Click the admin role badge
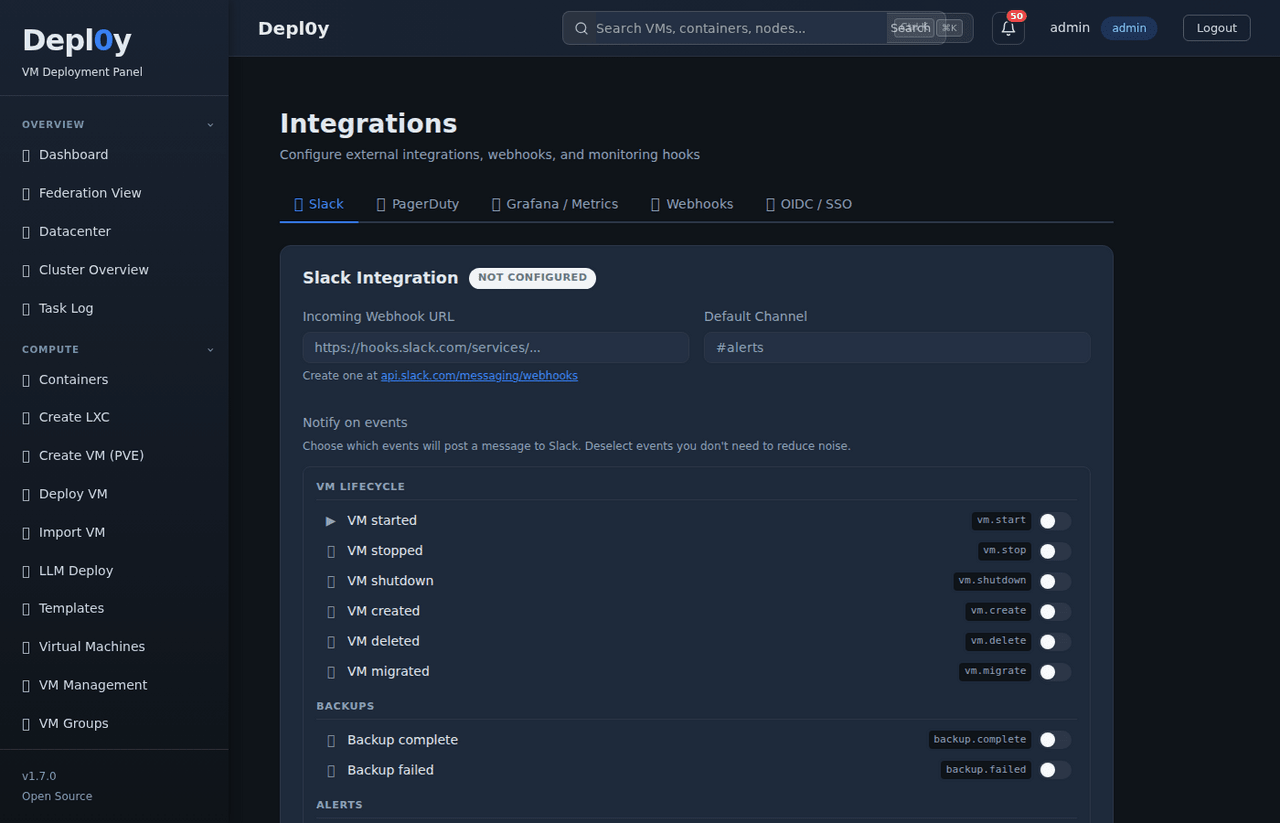Screen dimensions: 1280x823 click(x=1129, y=28)
